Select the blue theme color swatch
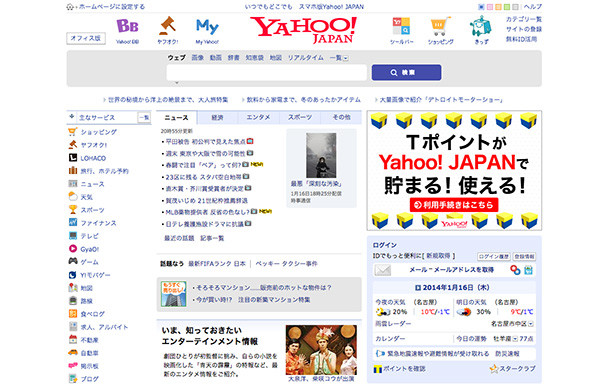Screen dimensions: 608x384 click(x=481, y=7)
